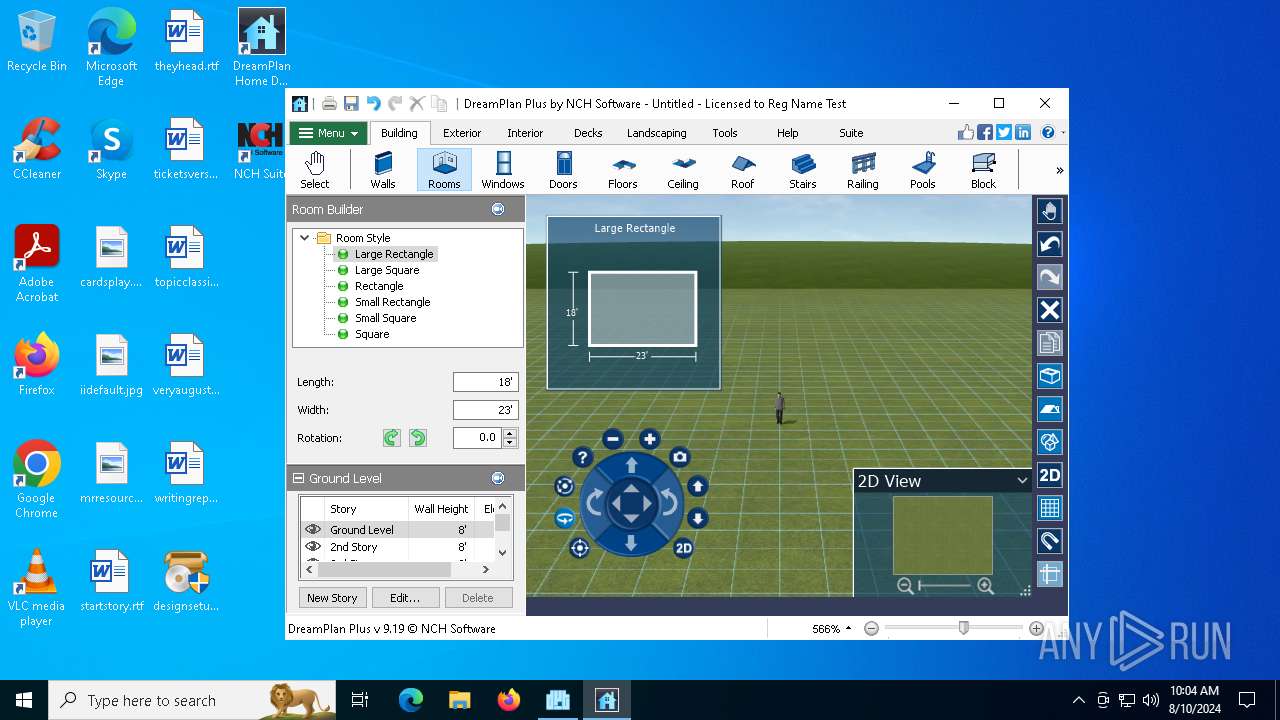Image resolution: width=1280 pixels, height=720 pixels.
Task: Switch to the Interior tab
Action: 525,133
